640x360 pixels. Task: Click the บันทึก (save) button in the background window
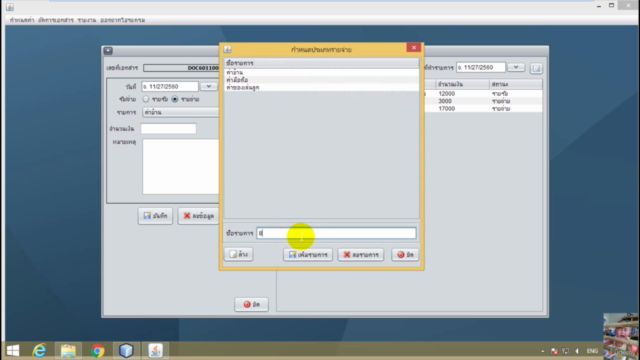(x=155, y=216)
